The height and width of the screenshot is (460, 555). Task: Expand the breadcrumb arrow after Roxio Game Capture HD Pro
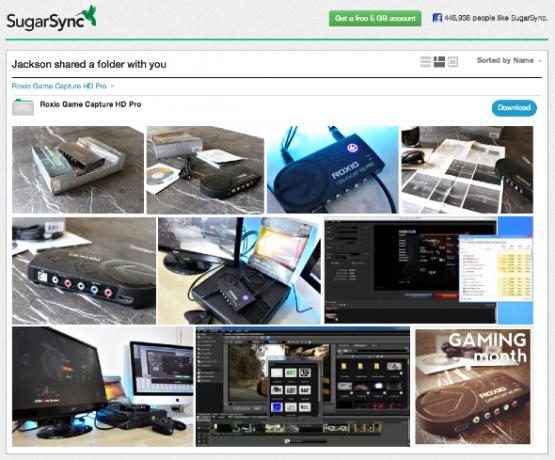[113, 86]
